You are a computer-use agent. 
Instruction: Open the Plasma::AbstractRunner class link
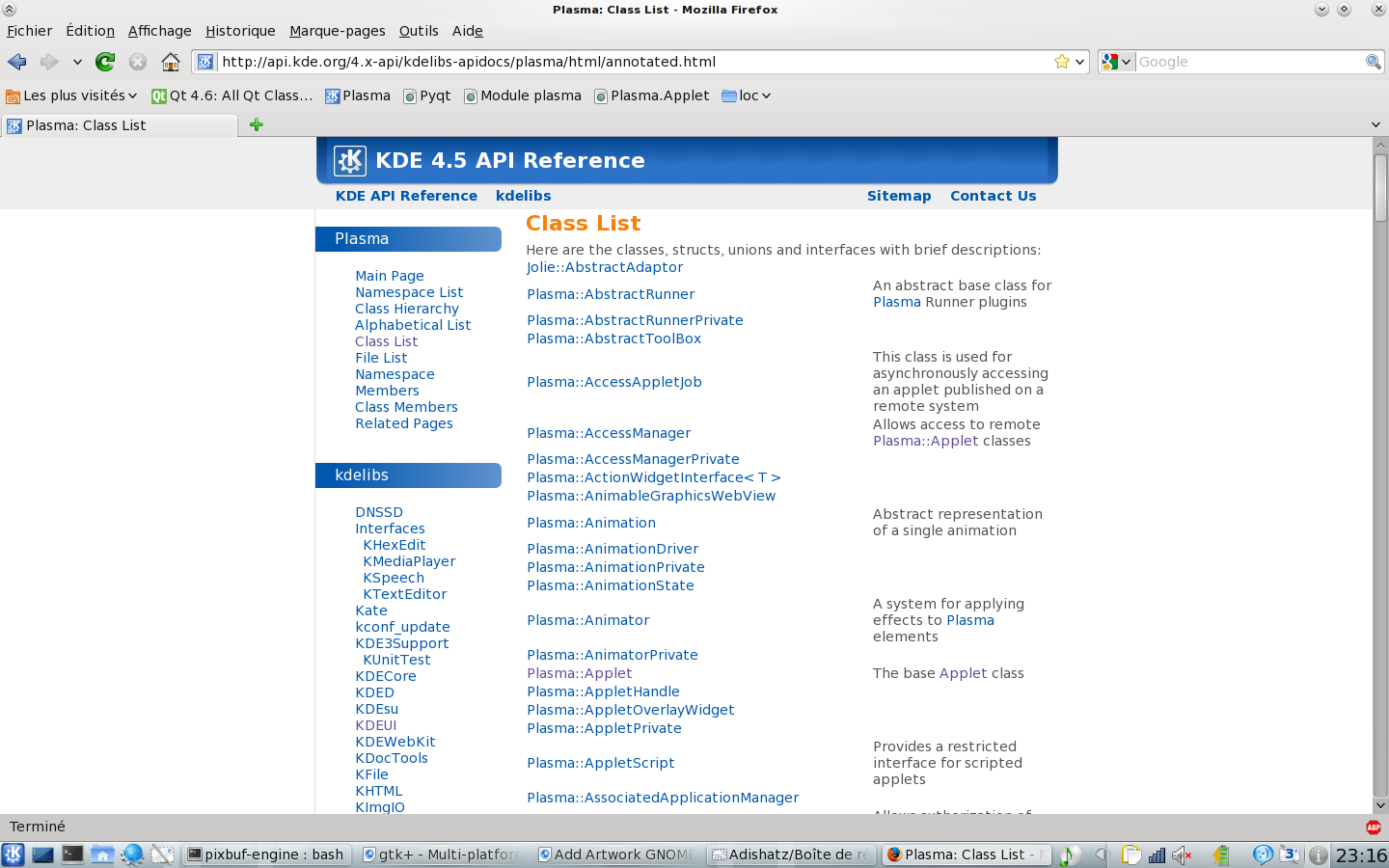click(611, 294)
